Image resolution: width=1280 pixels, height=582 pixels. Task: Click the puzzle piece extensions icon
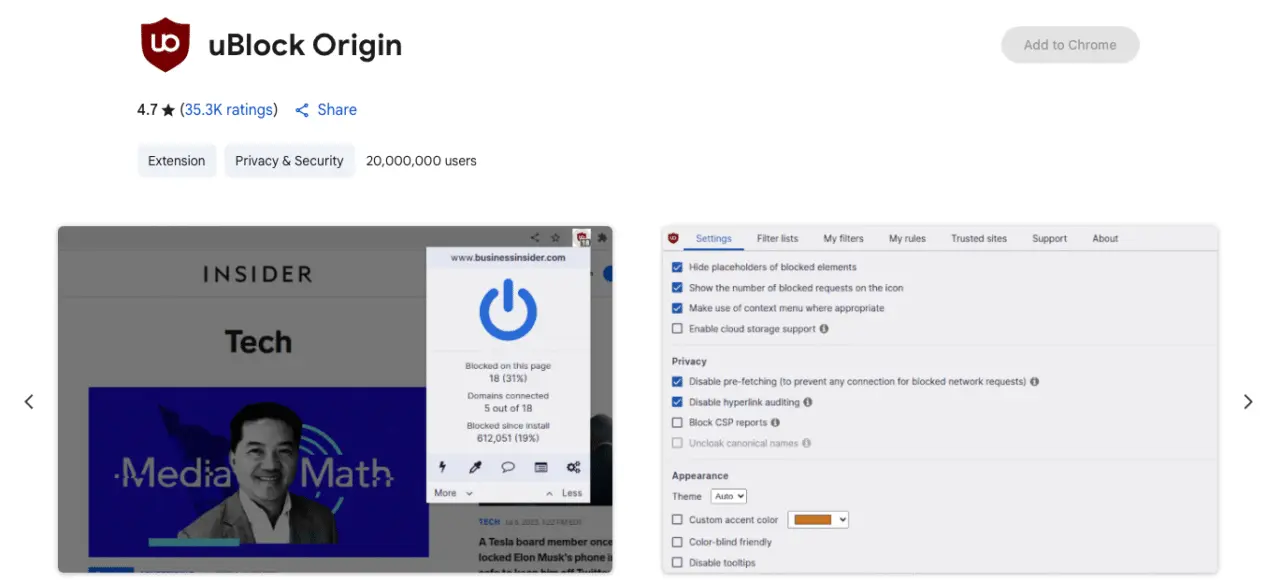tap(602, 238)
